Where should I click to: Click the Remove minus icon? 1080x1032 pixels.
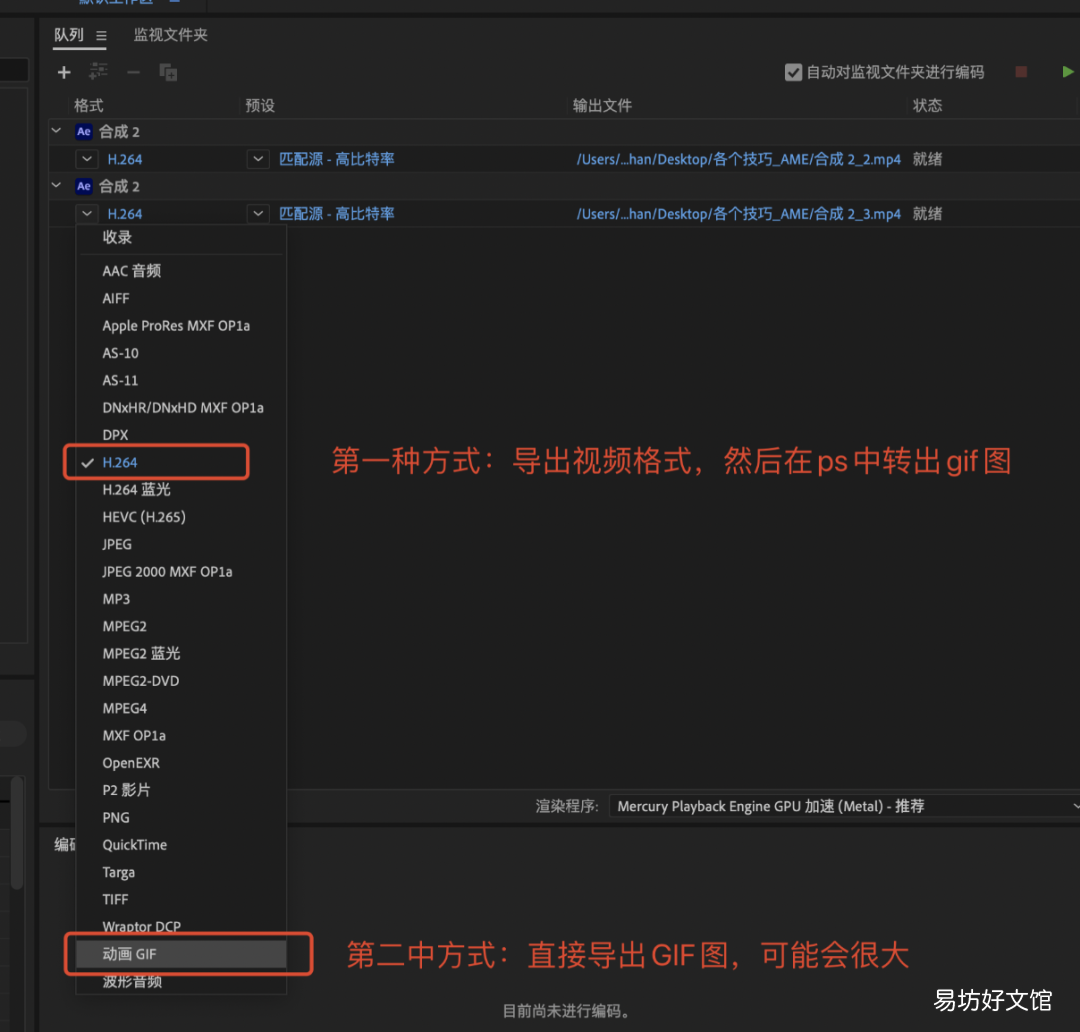[134, 72]
